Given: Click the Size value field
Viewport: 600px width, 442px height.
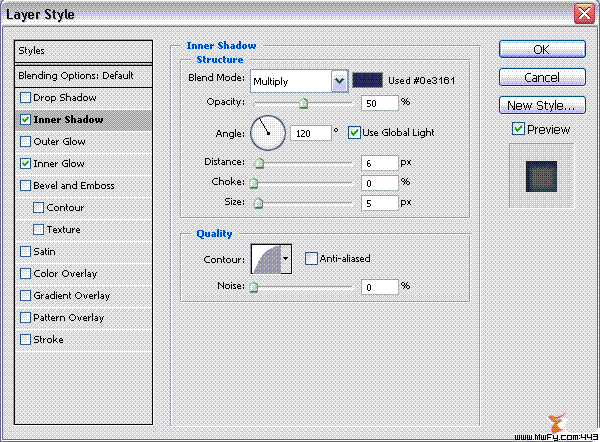Looking at the screenshot, I should [380, 203].
